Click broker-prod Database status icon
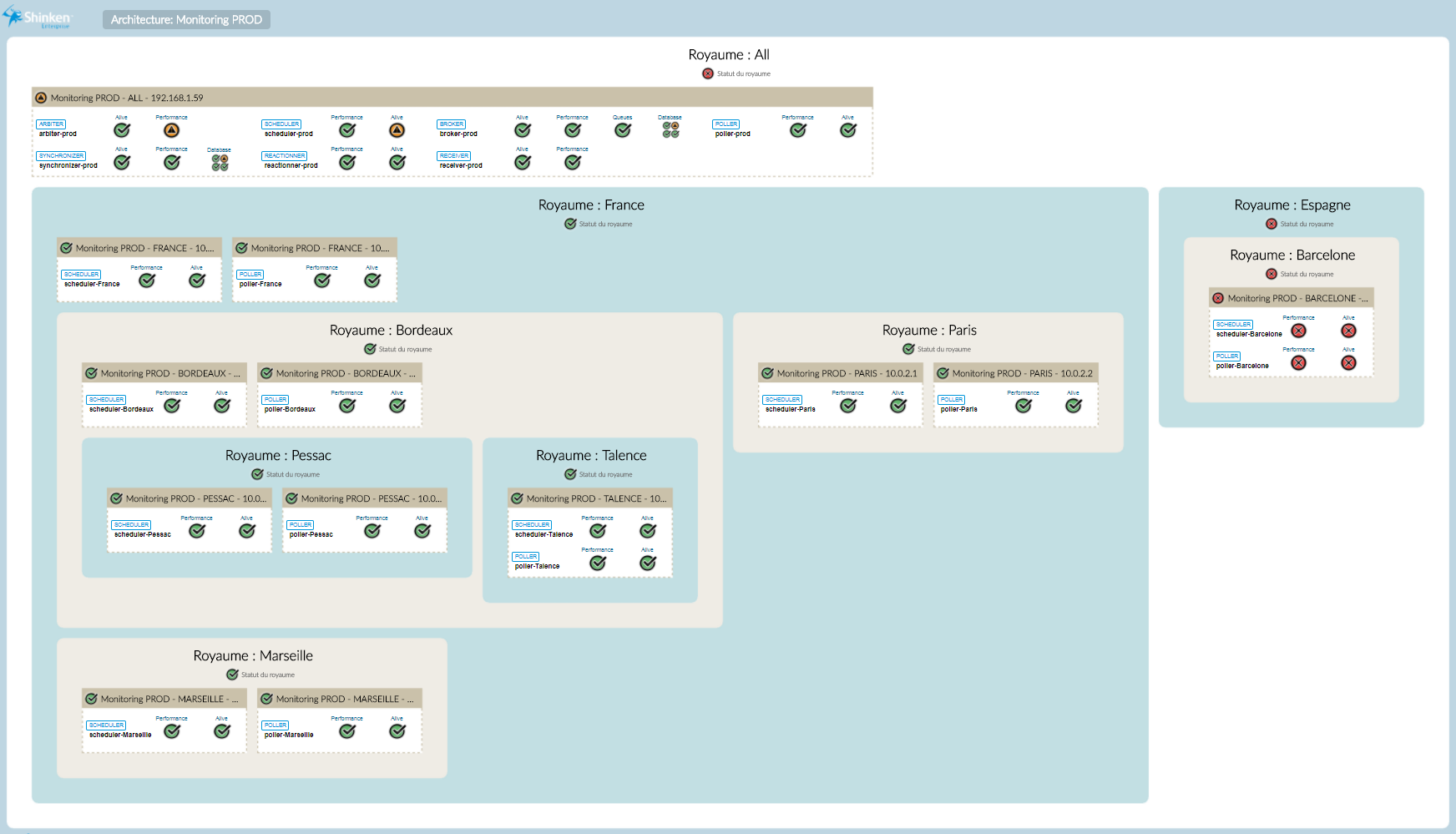The width and height of the screenshot is (1456, 834). tap(670, 130)
